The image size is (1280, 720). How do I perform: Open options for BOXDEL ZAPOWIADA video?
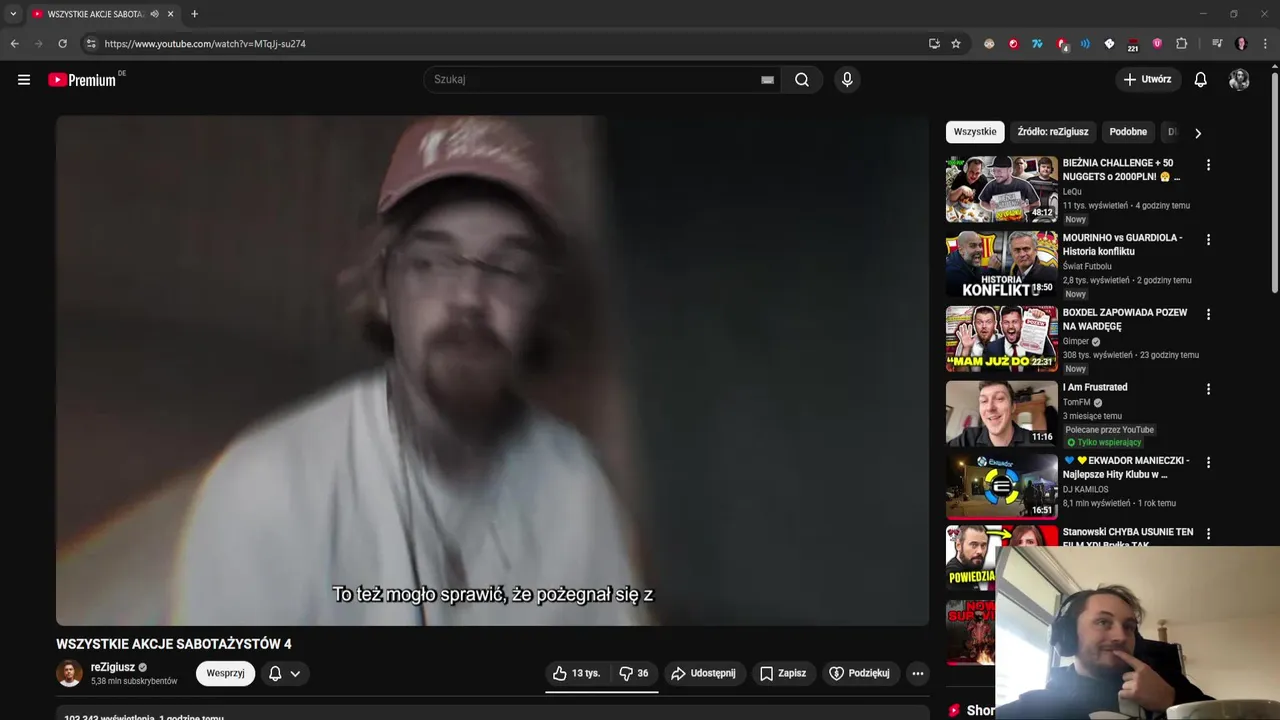1208,314
